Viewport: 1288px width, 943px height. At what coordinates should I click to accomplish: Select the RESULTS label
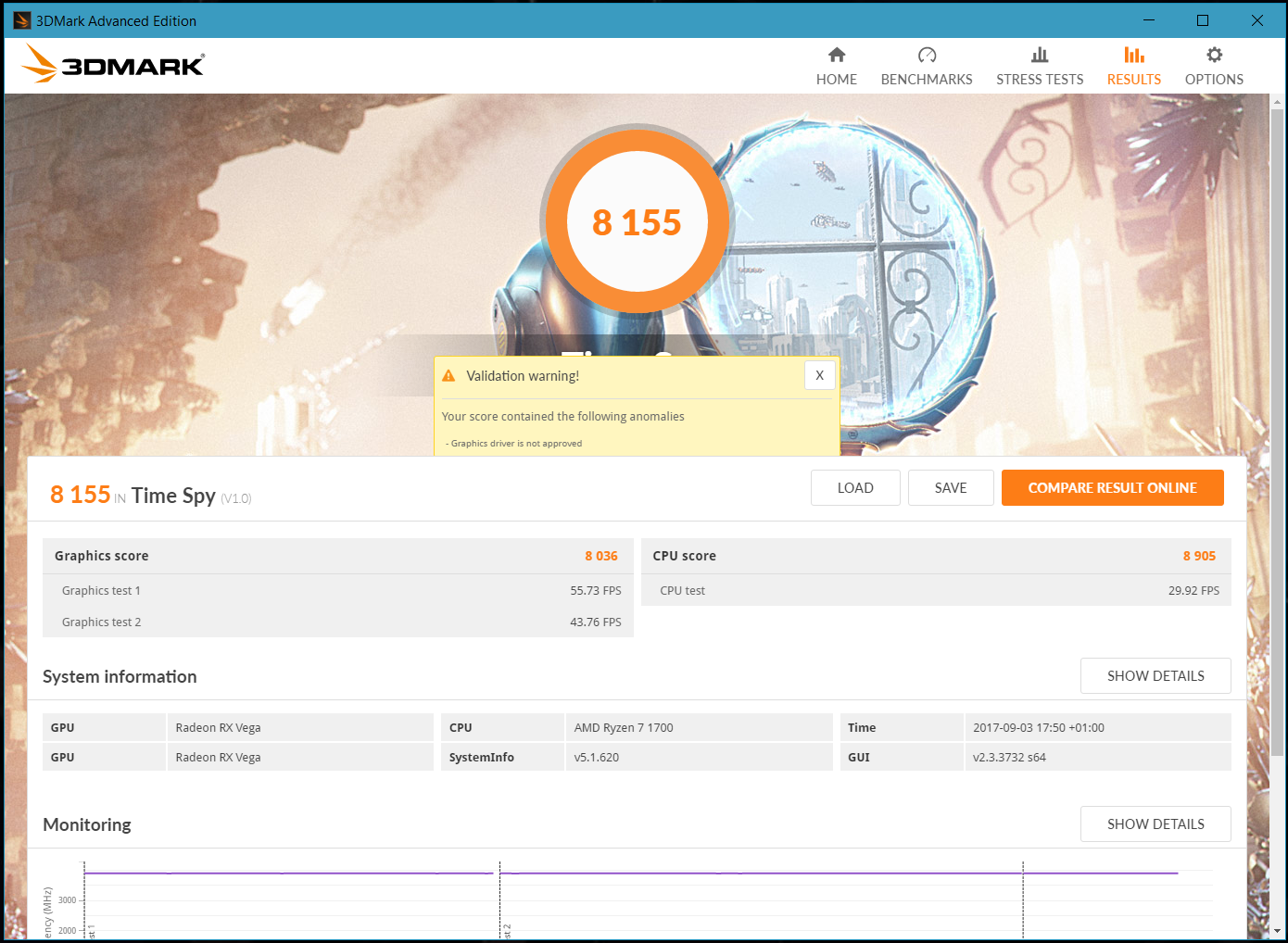click(x=1134, y=80)
